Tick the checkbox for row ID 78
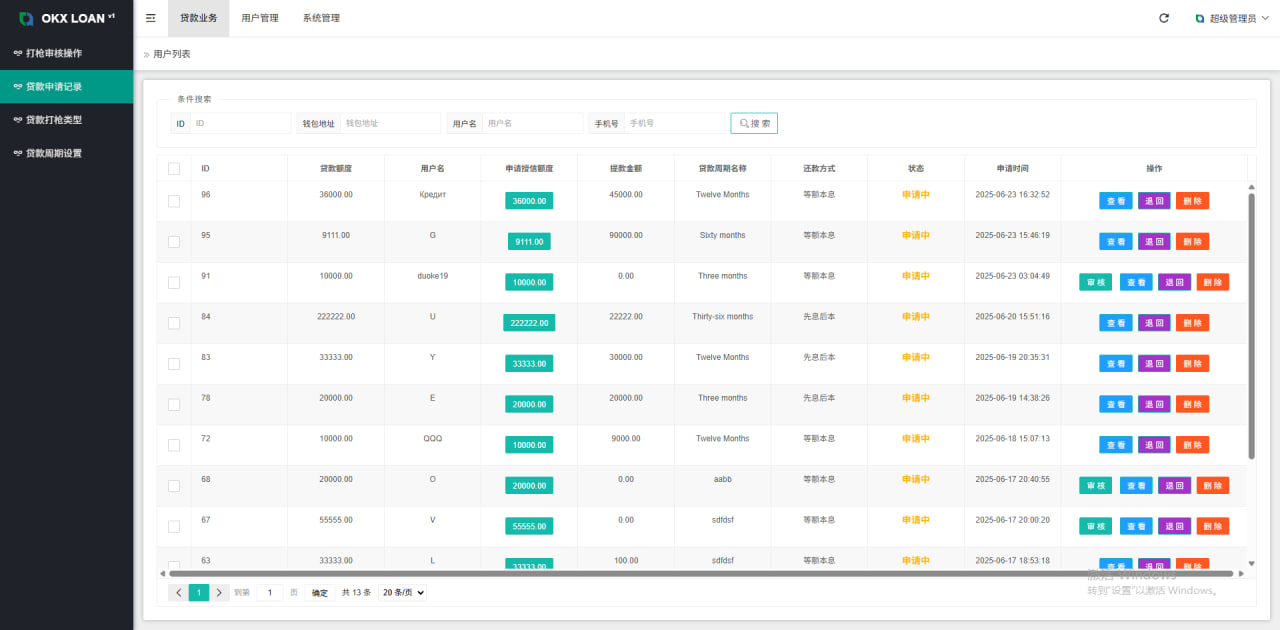The height and width of the screenshot is (630, 1280). pyautogui.click(x=174, y=404)
